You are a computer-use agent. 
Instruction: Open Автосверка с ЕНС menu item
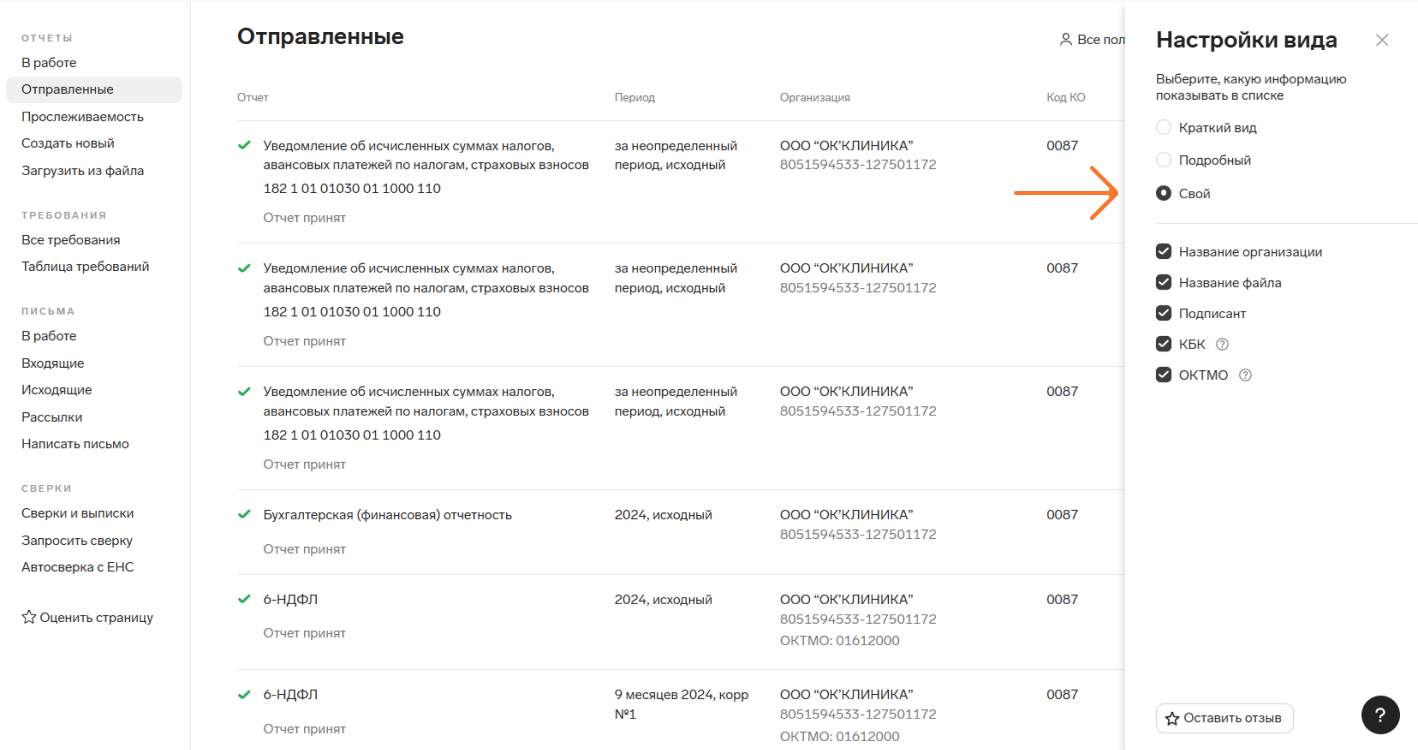coord(78,567)
